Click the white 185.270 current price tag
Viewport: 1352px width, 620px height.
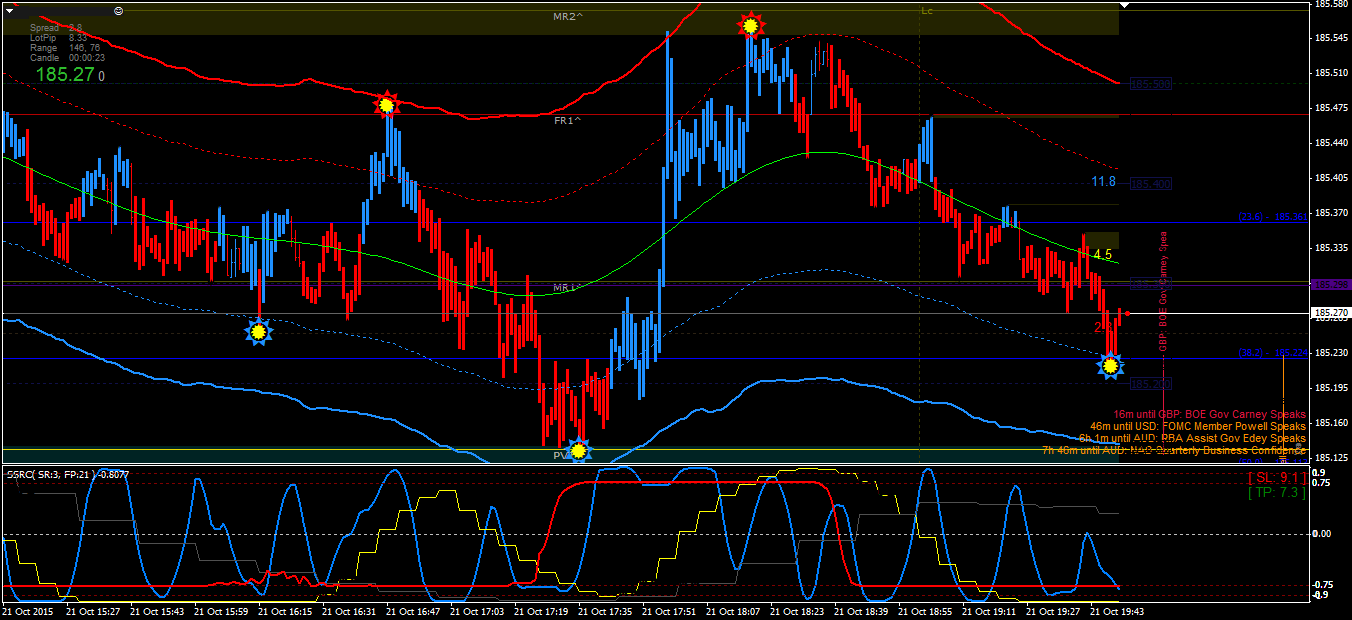pyautogui.click(x=1331, y=313)
